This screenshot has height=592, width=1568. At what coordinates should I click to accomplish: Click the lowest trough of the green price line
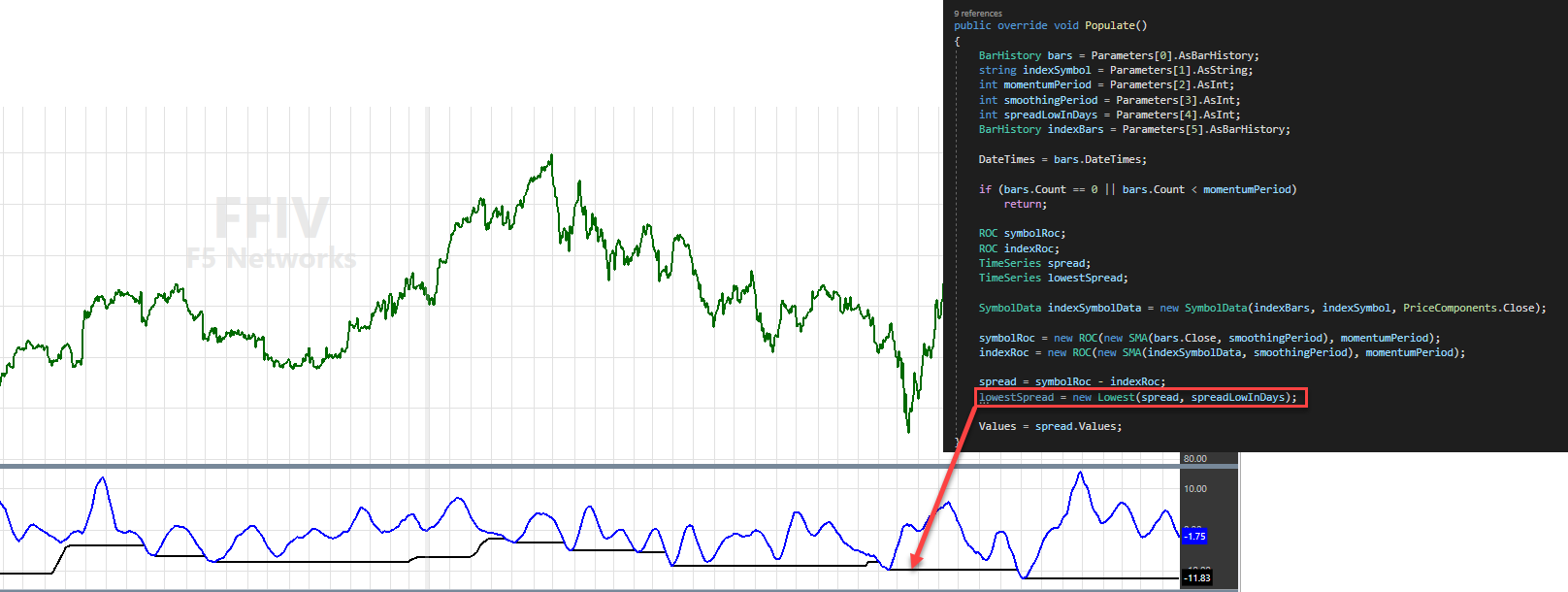(x=908, y=430)
